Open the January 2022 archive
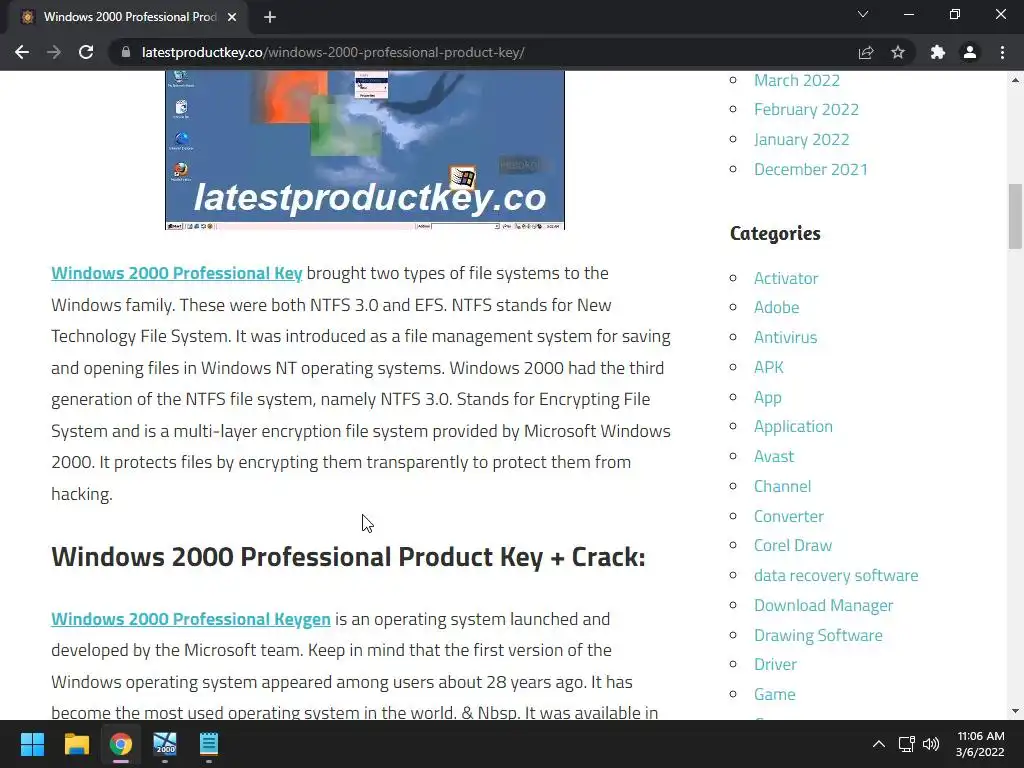This screenshot has width=1024, height=768. point(801,140)
